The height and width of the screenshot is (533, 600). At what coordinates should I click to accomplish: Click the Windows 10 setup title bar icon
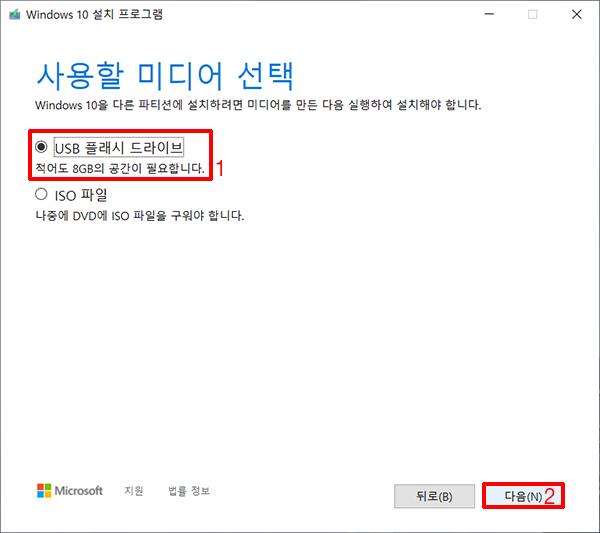click(x=15, y=15)
